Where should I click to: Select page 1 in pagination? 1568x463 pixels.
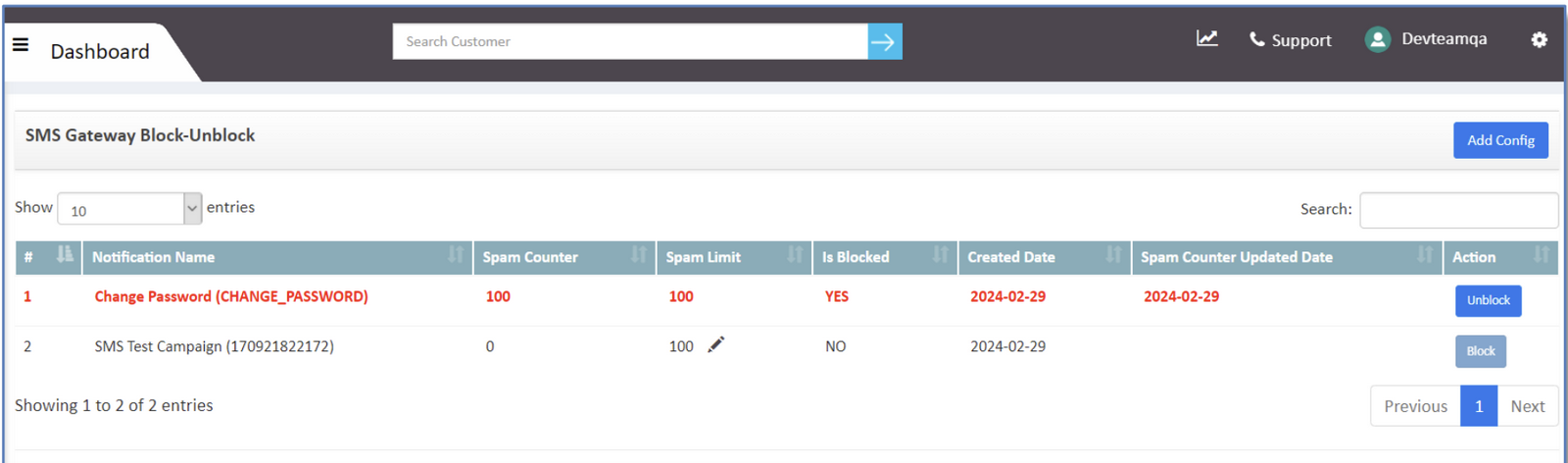[x=1479, y=406]
